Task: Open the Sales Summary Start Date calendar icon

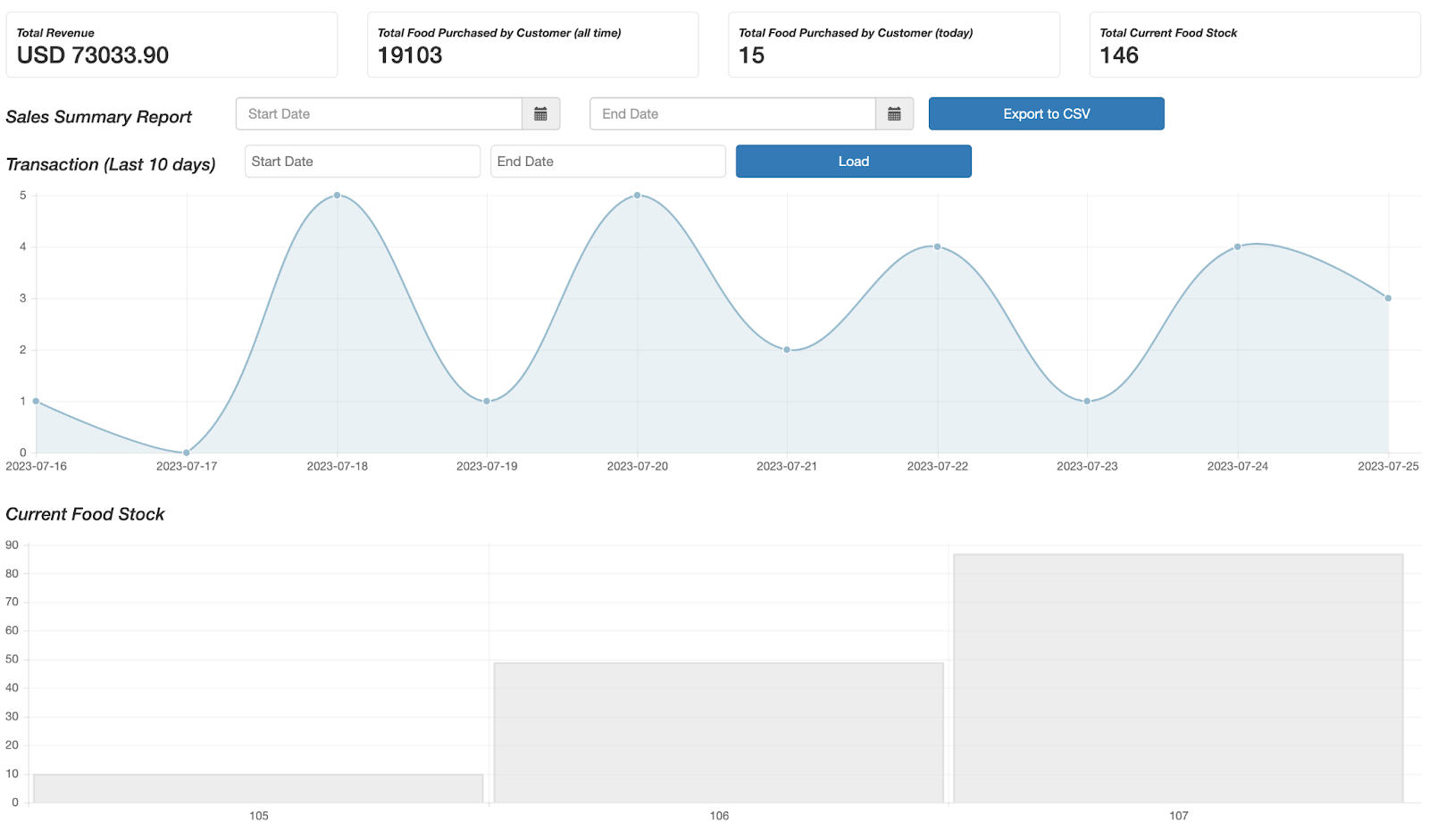Action: pos(540,114)
